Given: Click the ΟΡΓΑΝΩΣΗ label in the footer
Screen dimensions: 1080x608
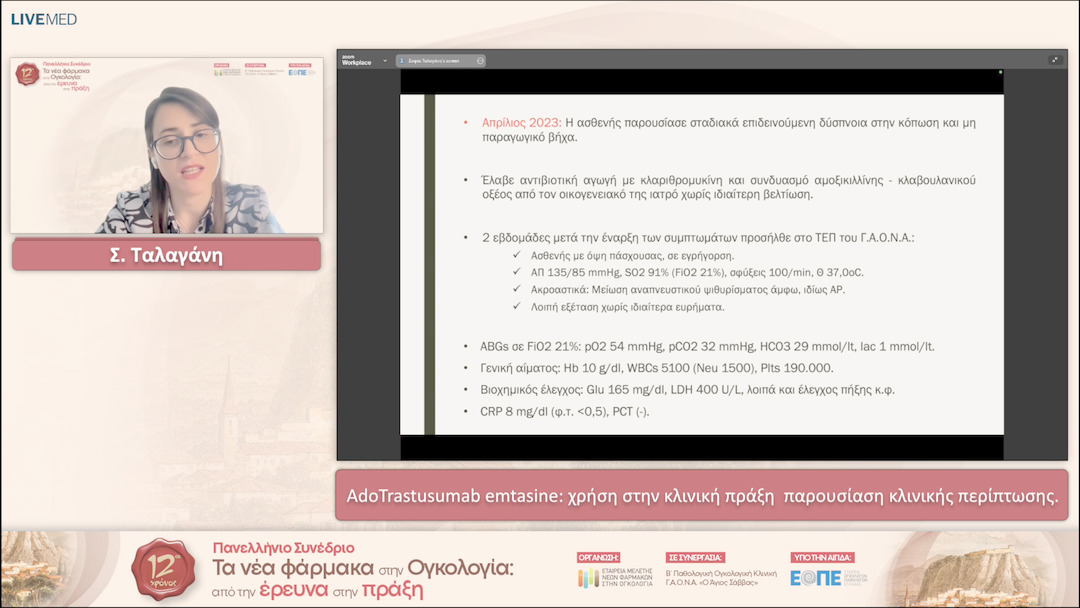Looking at the screenshot, I should point(599,557).
